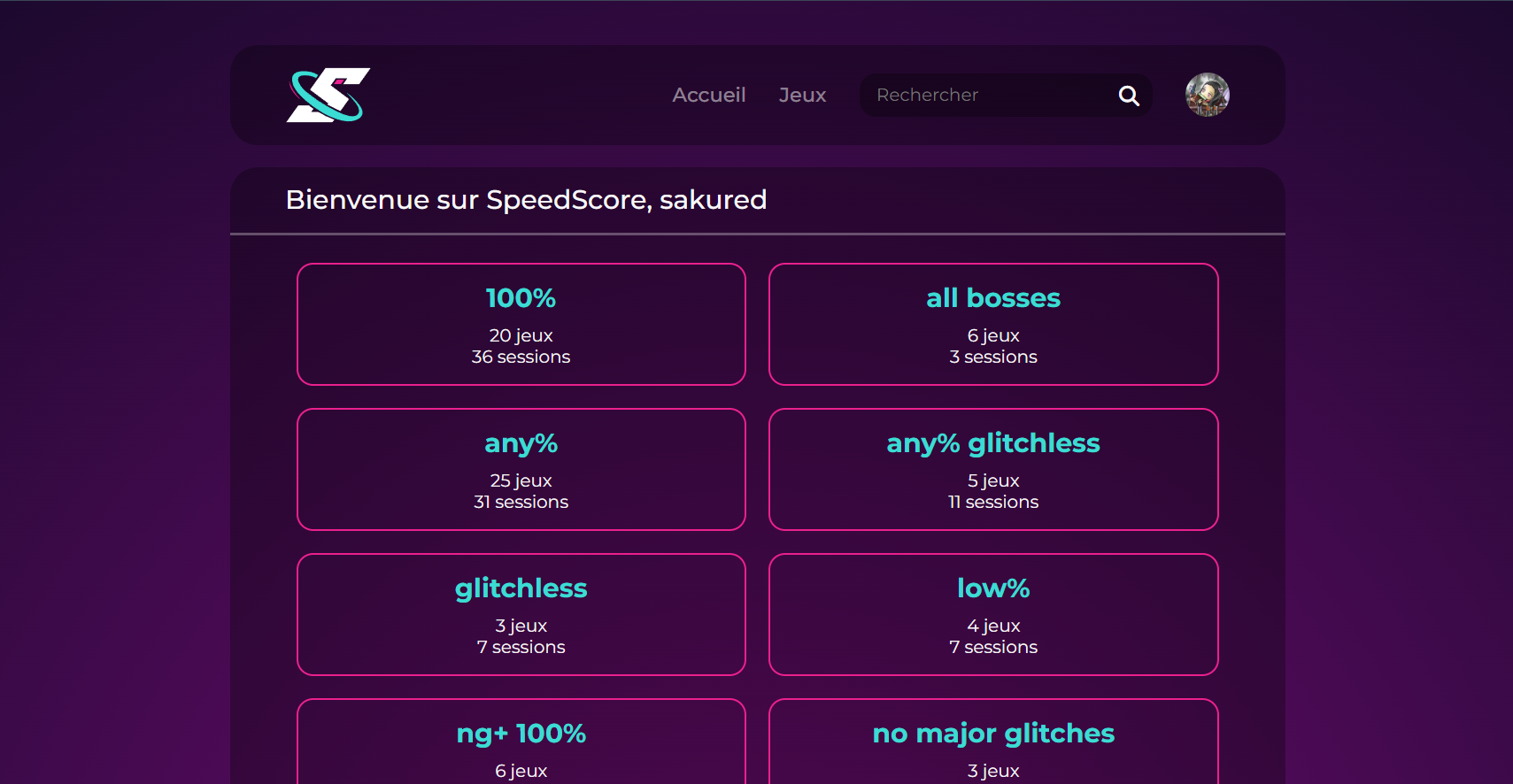Click the 'Bienvenue sur SpeedScore, sakured' heading

tap(526, 200)
